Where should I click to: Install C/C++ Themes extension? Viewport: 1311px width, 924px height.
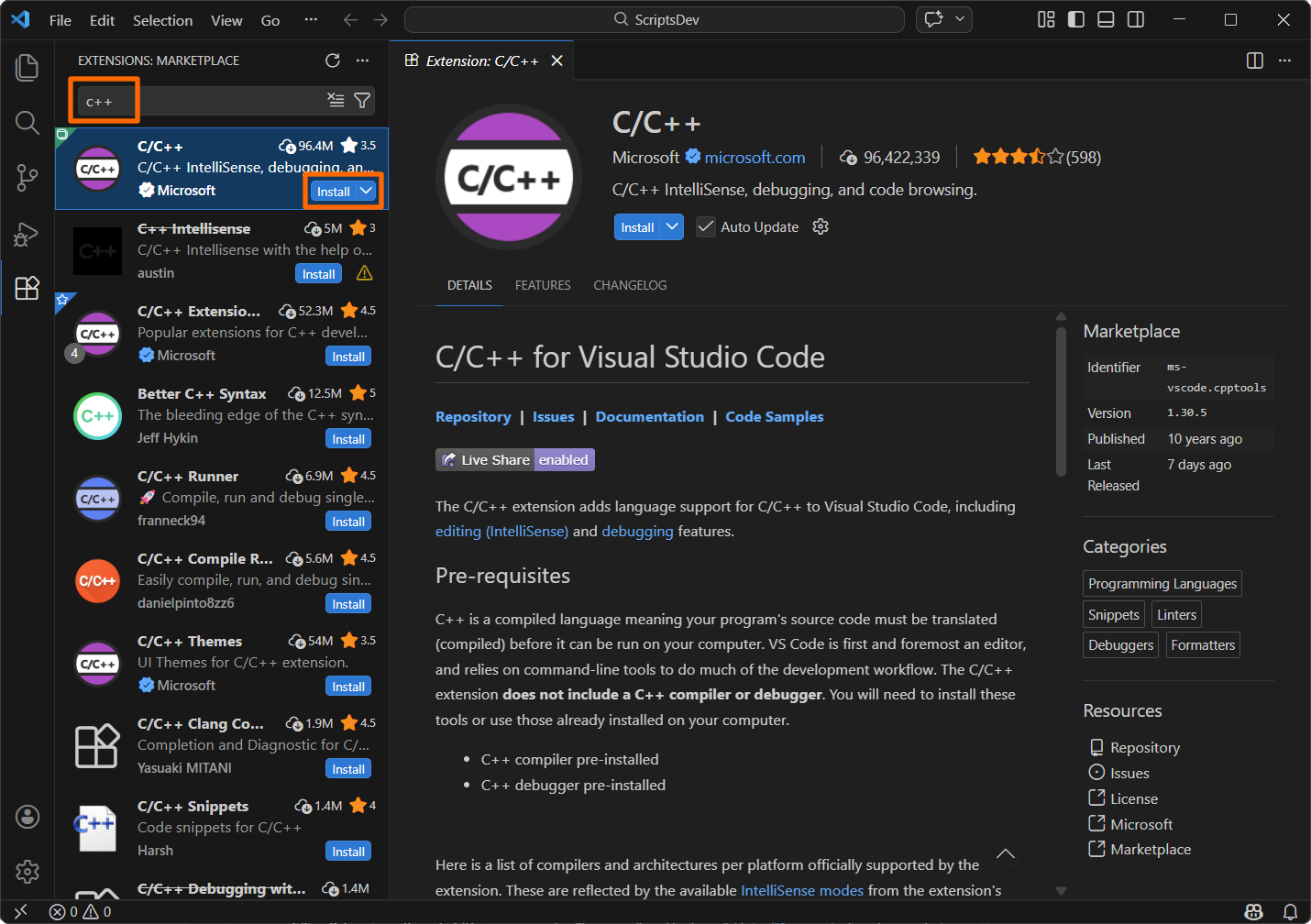[348, 687]
